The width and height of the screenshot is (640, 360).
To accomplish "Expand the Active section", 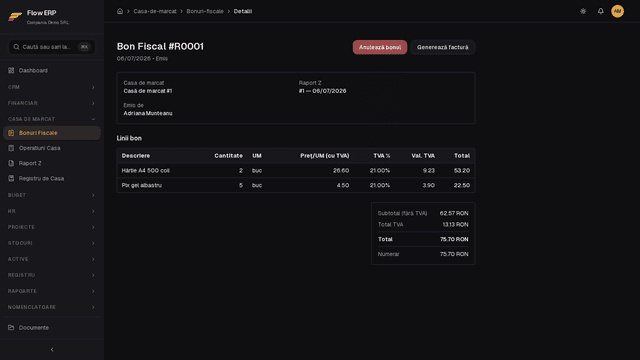I will pos(52,259).
